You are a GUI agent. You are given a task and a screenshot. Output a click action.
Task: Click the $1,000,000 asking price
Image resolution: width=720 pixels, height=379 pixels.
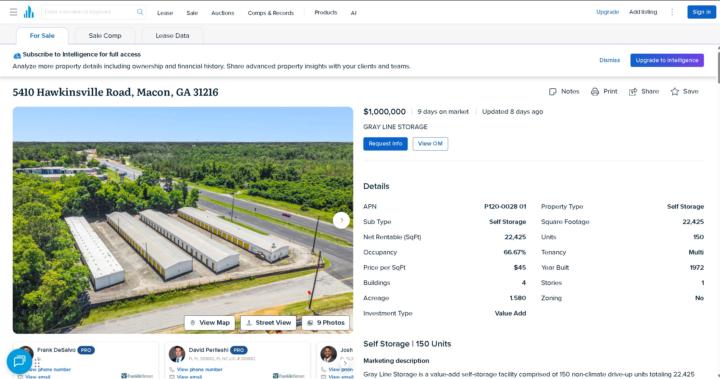pyautogui.click(x=384, y=112)
